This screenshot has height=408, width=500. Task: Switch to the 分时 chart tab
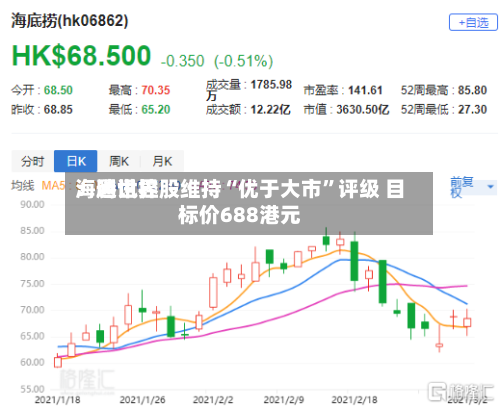[33, 161]
